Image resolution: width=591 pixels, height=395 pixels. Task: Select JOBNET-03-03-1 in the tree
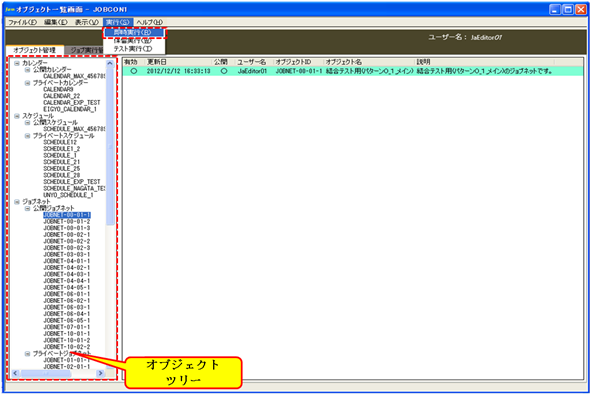coord(67,254)
